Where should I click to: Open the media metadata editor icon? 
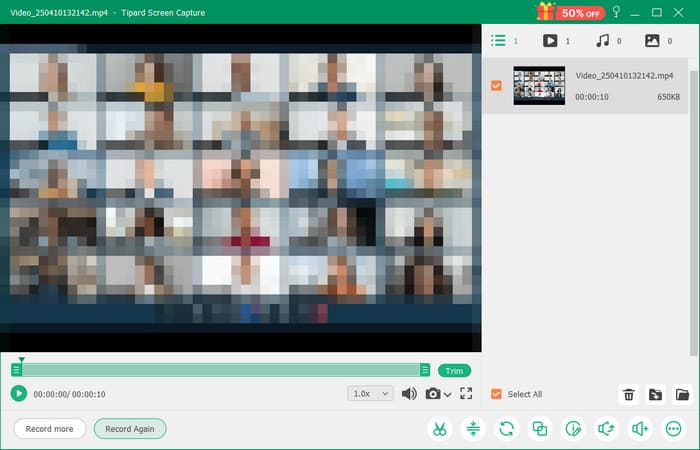[573, 429]
